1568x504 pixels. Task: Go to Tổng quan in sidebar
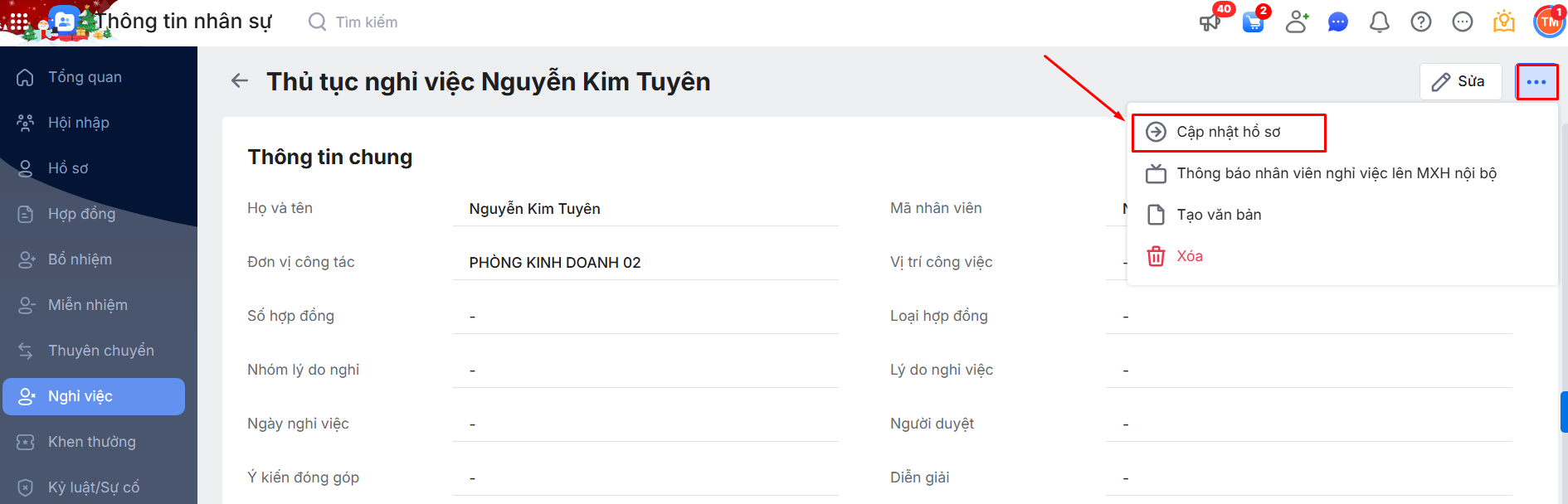pyautogui.click(x=85, y=77)
